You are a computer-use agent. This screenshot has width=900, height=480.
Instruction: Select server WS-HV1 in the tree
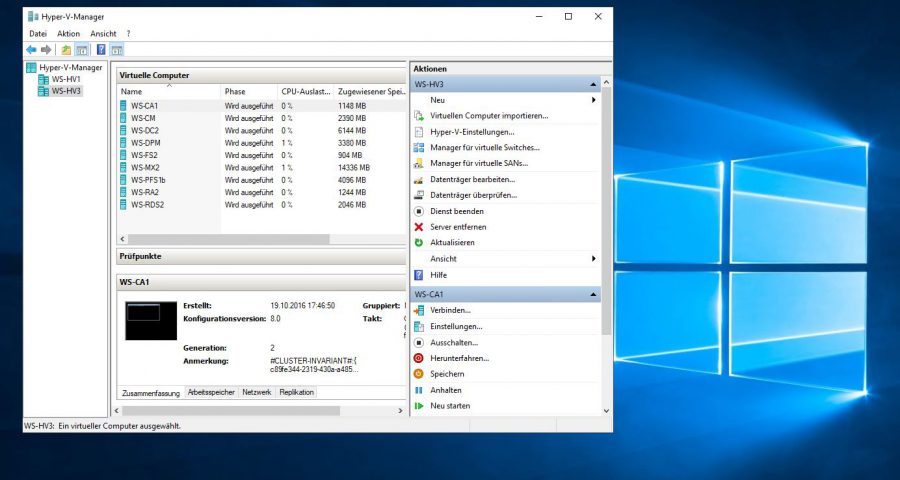pyautogui.click(x=60, y=79)
